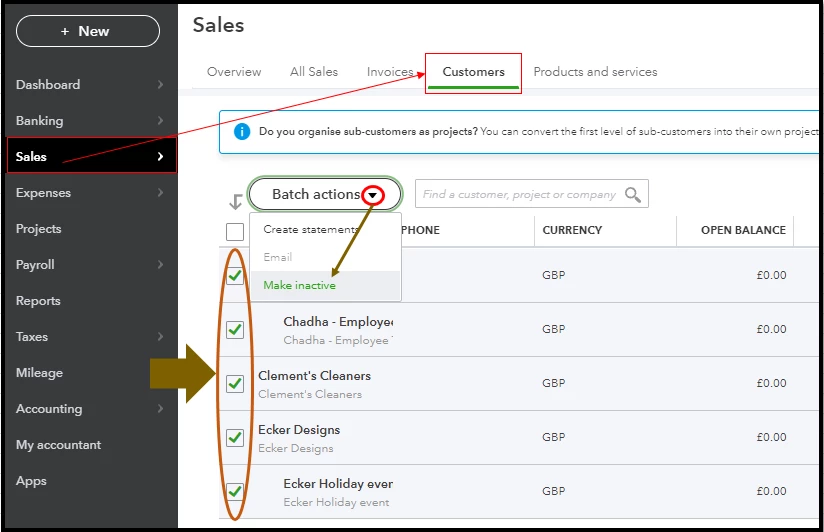
Task: Select Make inactive from the menu
Action: click(x=300, y=285)
